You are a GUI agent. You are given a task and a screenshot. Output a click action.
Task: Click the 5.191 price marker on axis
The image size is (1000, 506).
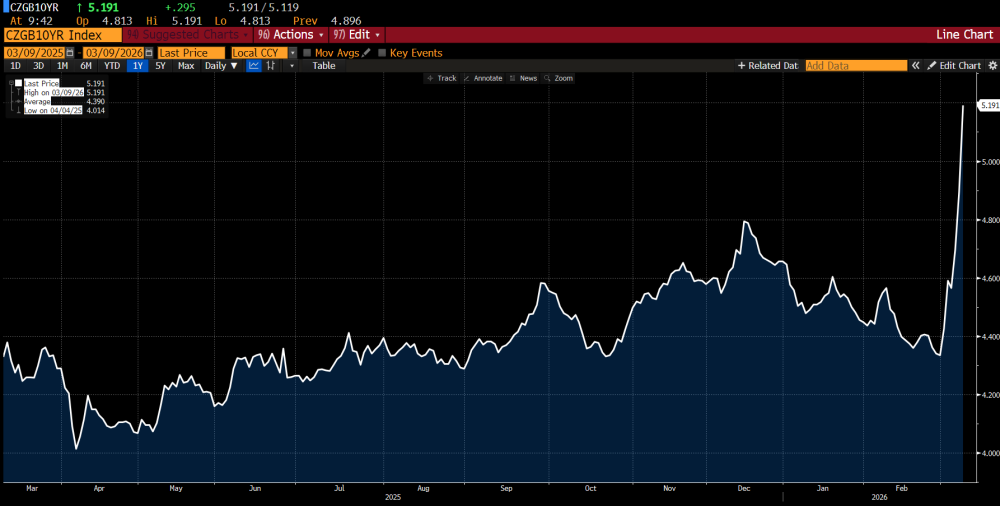(987, 105)
